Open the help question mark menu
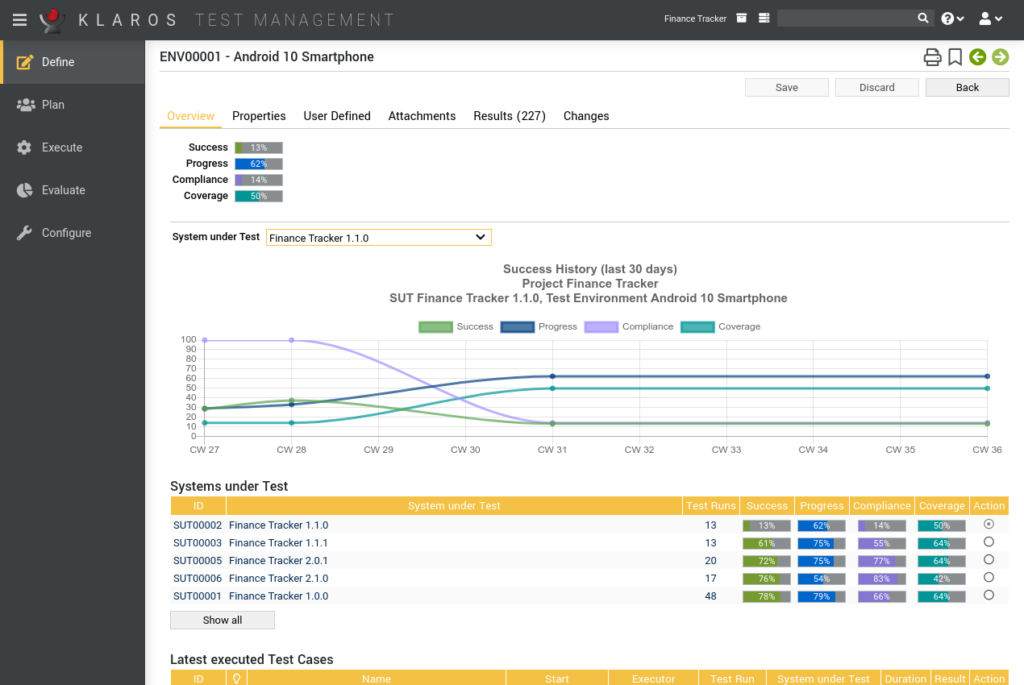This screenshot has height=685, width=1024. [952, 19]
